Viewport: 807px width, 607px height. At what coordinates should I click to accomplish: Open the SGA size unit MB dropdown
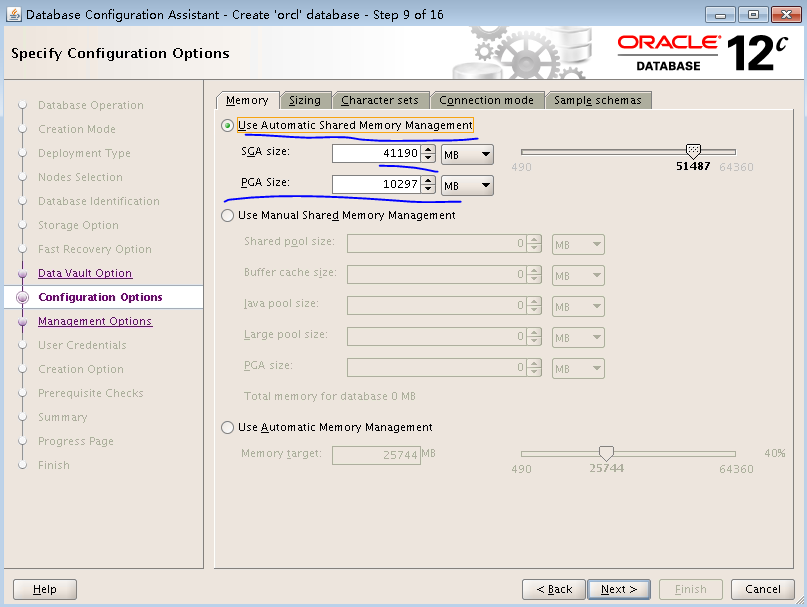point(467,154)
